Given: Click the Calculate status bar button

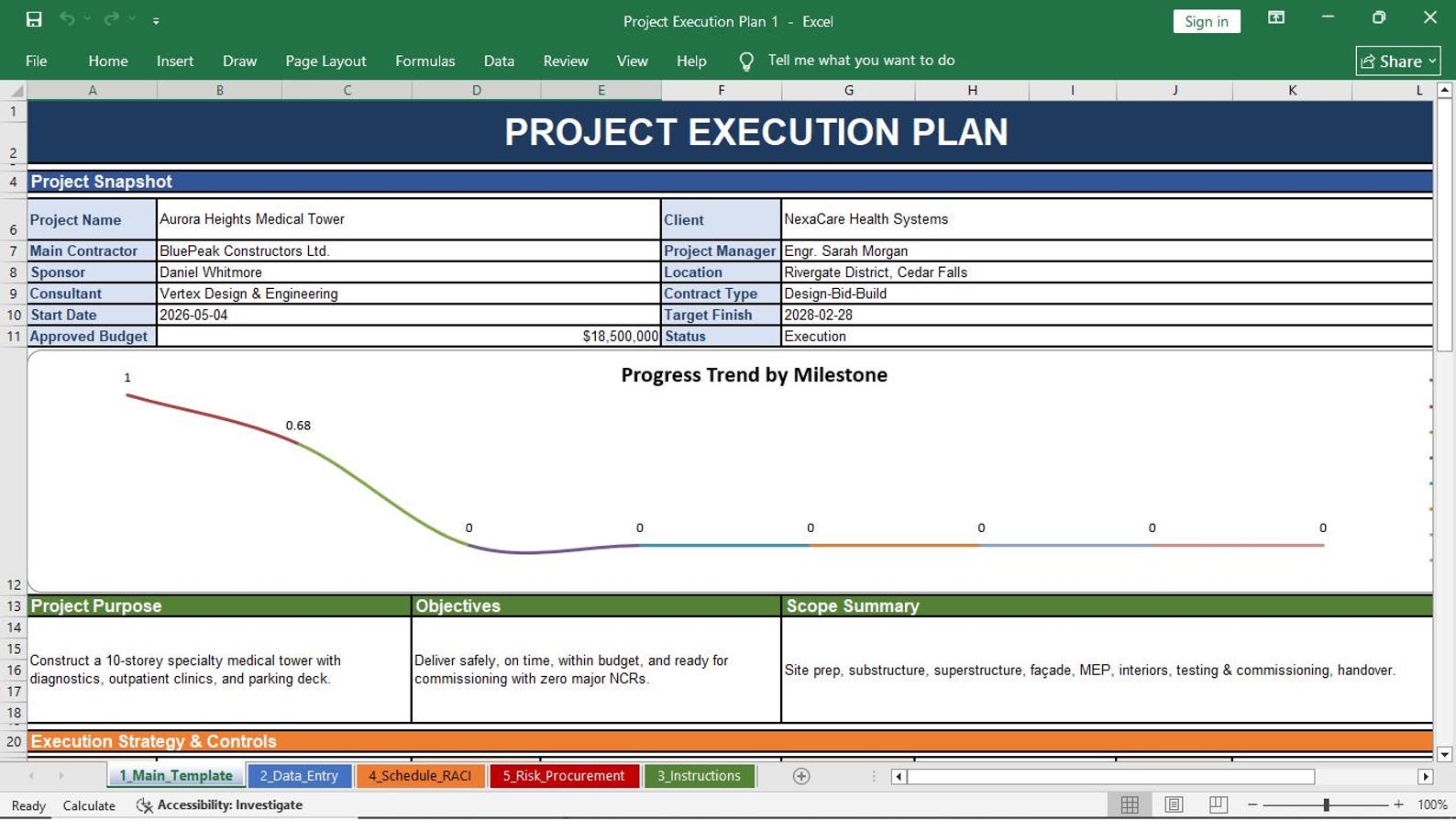Looking at the screenshot, I should pyautogui.click(x=89, y=805).
